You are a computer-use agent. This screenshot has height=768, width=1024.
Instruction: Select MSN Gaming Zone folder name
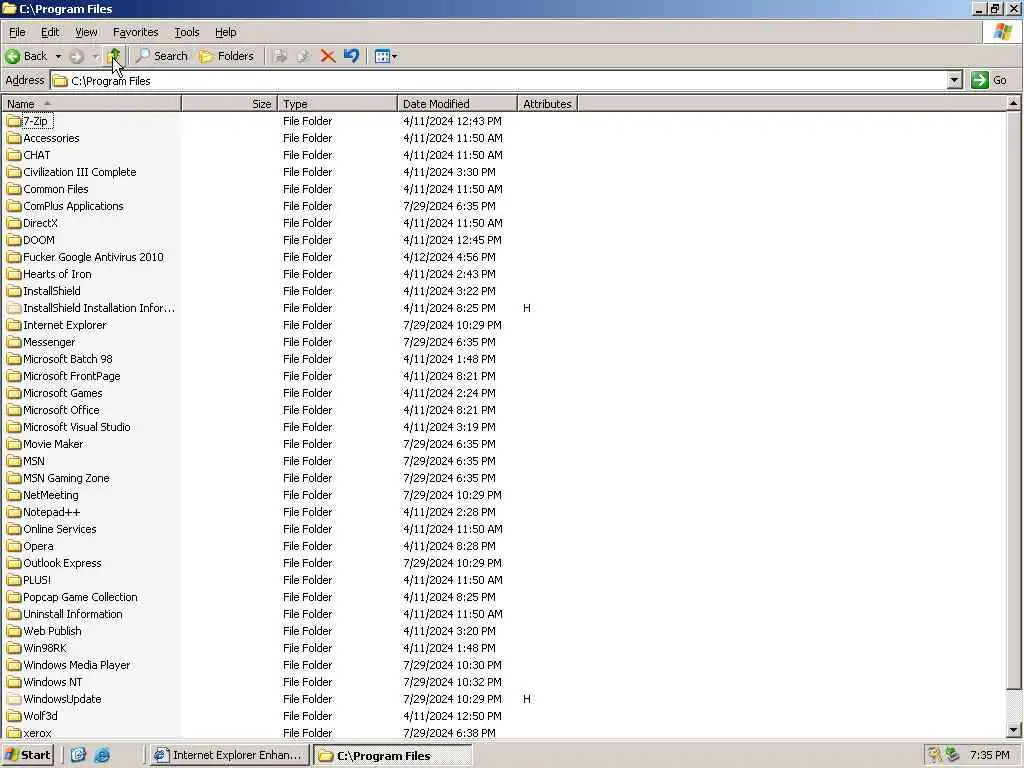(x=67, y=478)
